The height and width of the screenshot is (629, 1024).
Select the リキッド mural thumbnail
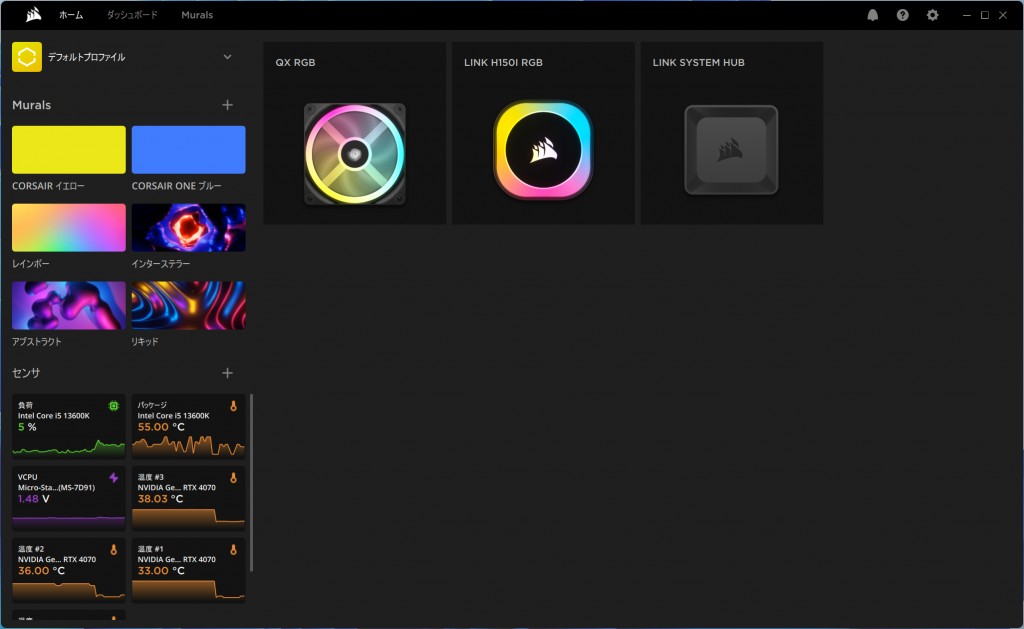point(189,305)
